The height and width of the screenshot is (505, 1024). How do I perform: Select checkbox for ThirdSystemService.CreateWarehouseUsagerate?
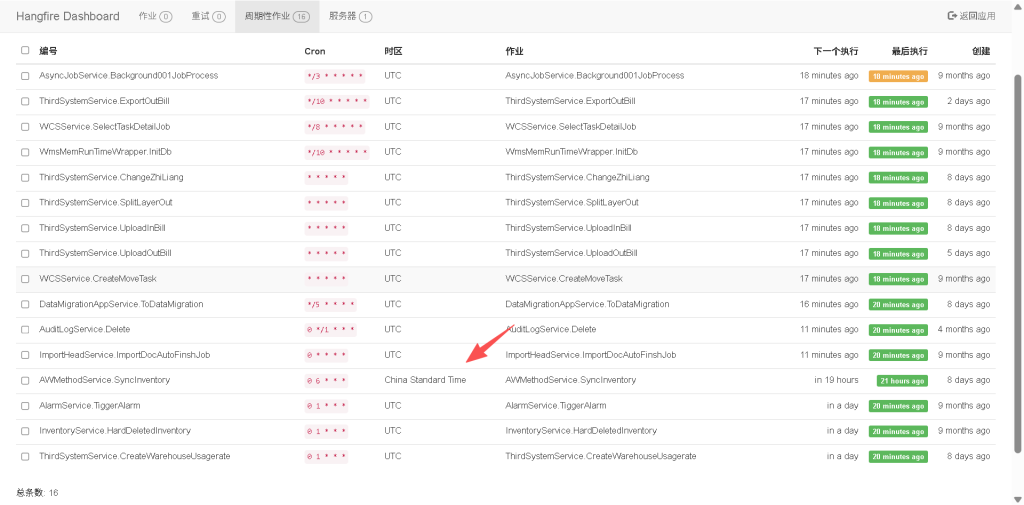tap(25, 456)
